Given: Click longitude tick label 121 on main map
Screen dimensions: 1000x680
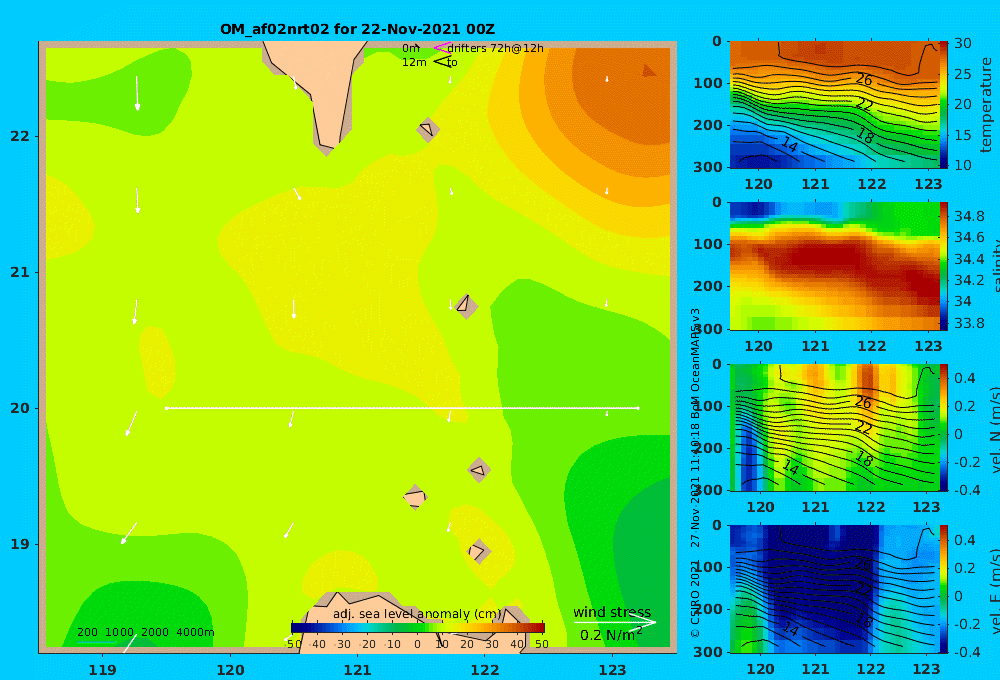Looking at the screenshot, I should coord(358,670).
